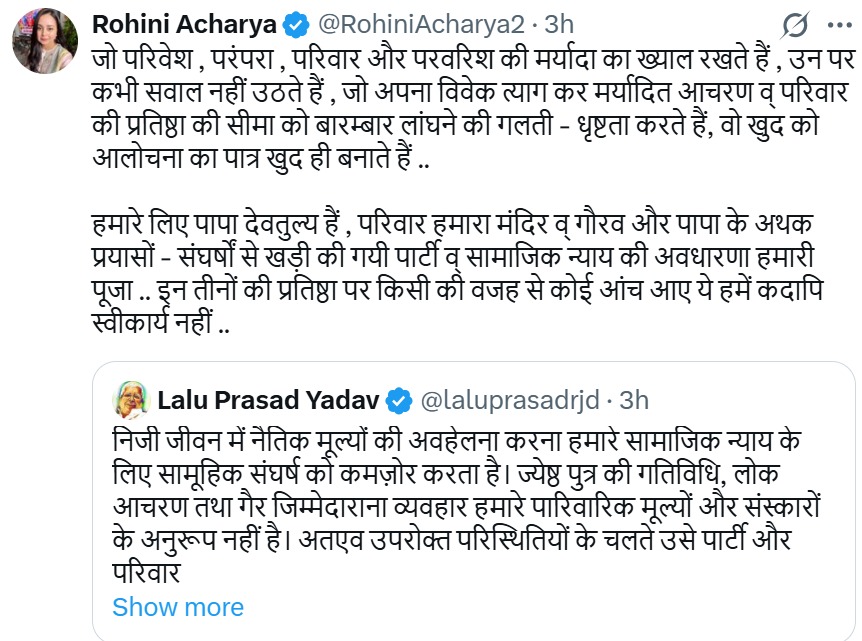Viewport: 862px width, 641px height.
Task: Expand the quoted post with Show more
Action: (177, 606)
